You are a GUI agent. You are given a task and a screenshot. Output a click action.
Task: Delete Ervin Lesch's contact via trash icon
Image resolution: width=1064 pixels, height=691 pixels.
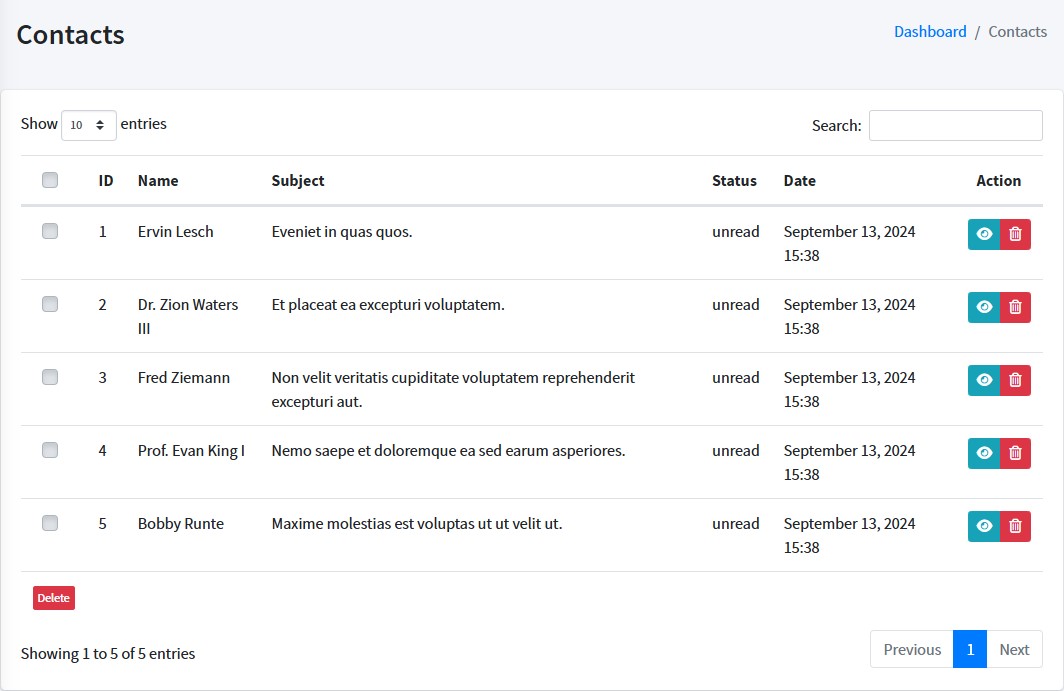[x=1015, y=234]
